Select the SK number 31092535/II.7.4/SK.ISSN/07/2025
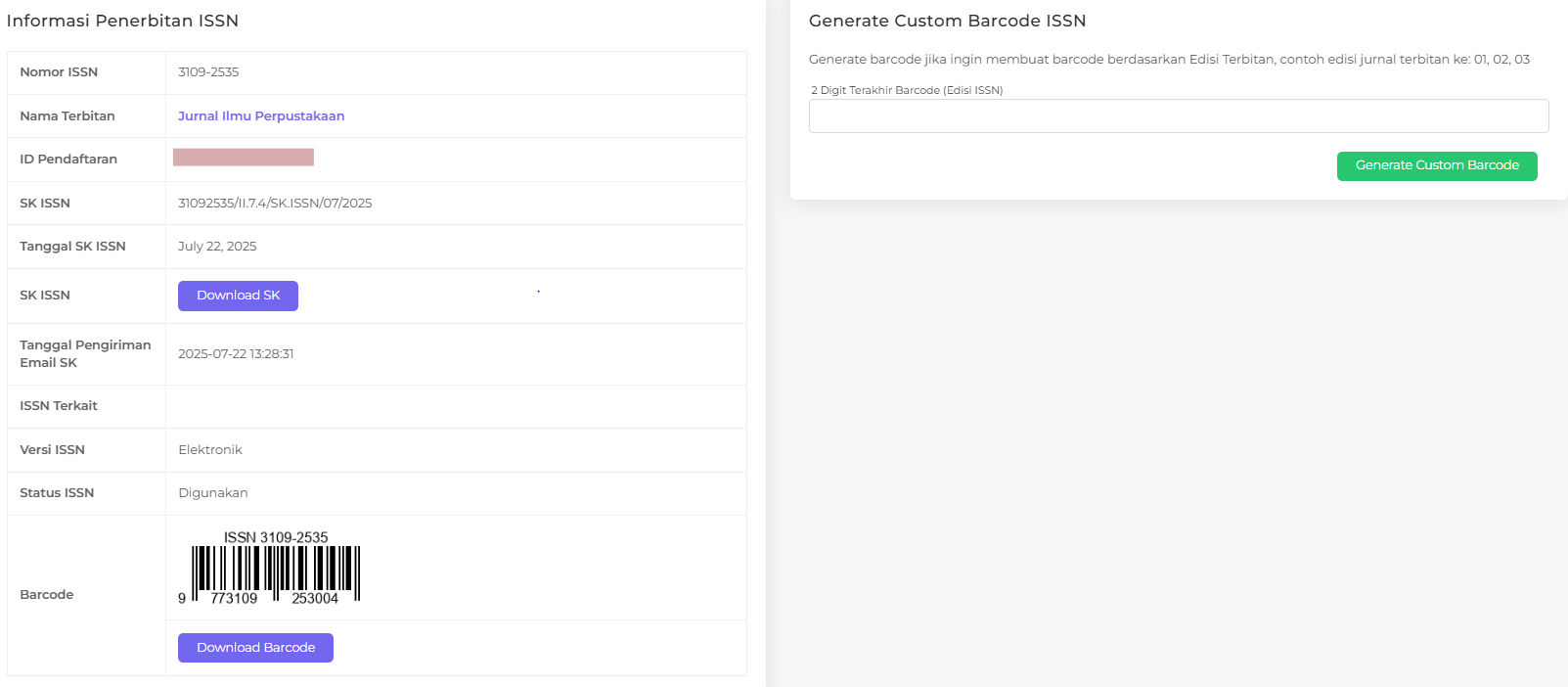1568x687 pixels. point(275,204)
